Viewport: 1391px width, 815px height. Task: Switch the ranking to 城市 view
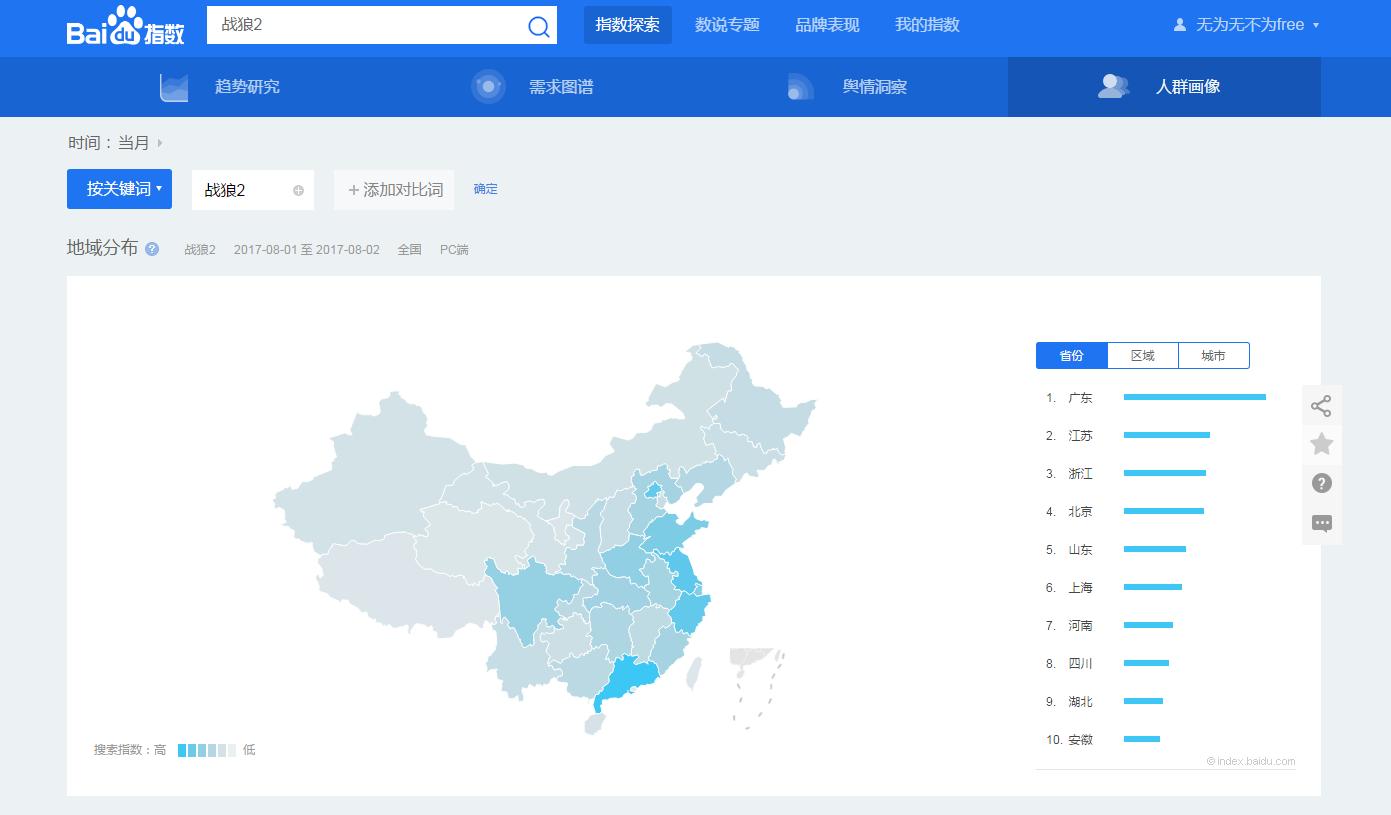tap(1213, 355)
